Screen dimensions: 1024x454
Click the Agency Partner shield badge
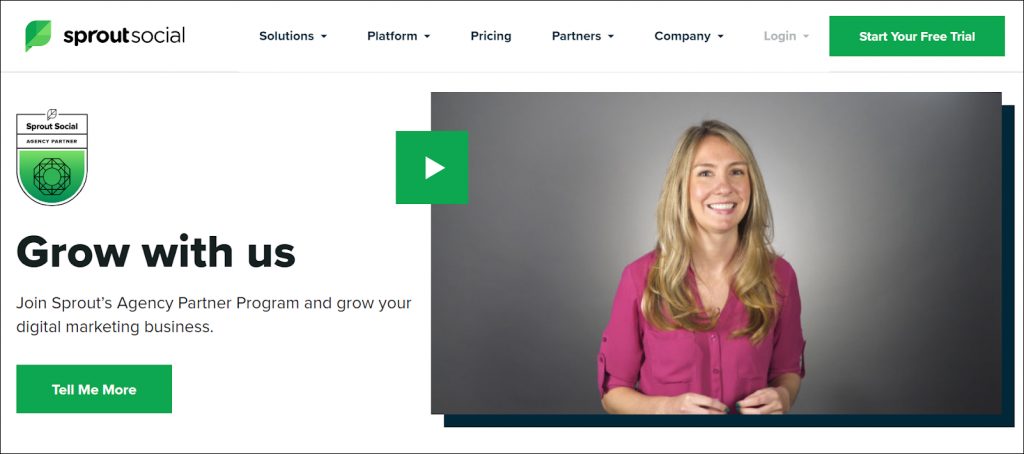(52, 157)
